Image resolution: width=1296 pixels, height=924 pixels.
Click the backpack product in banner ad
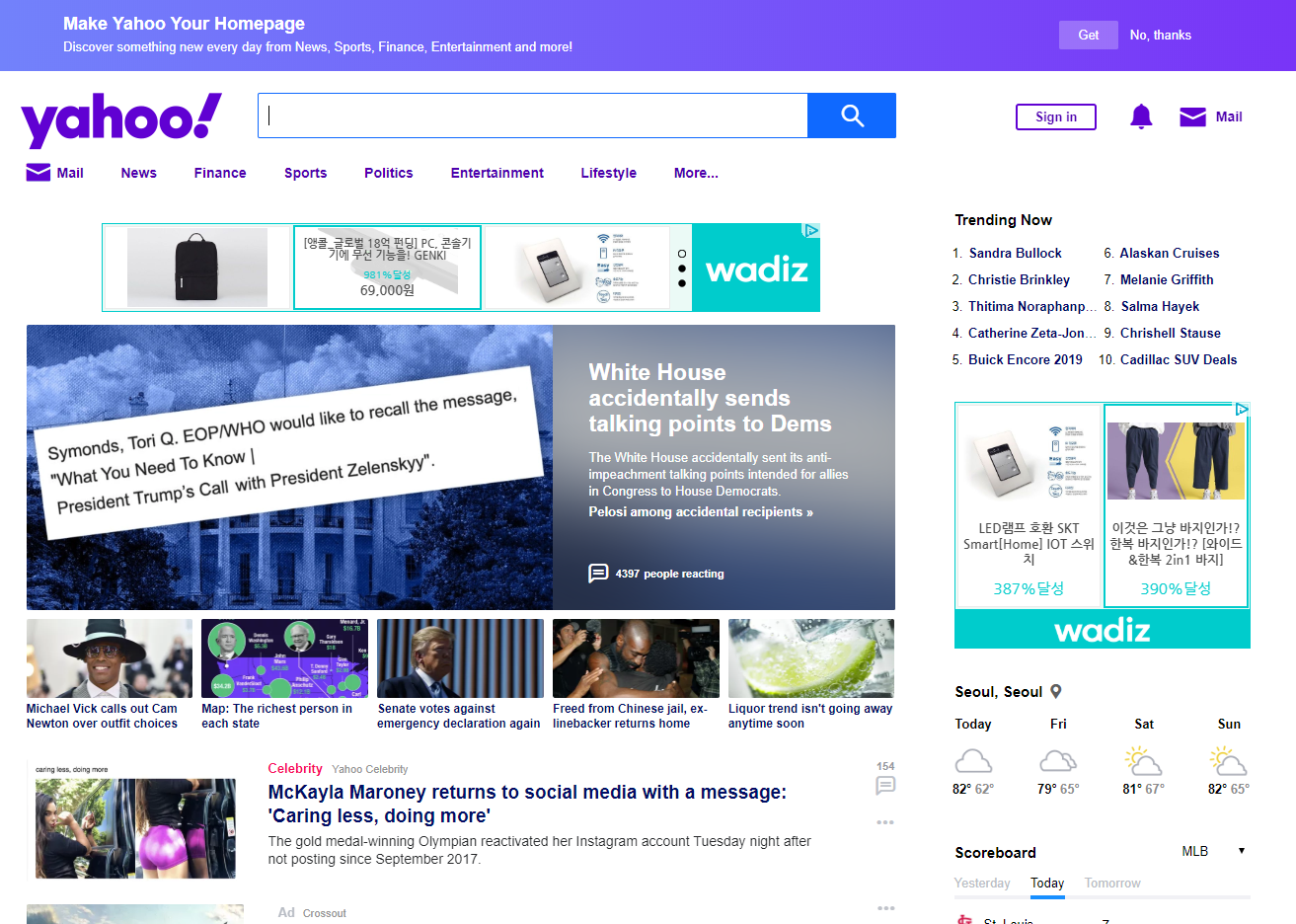click(x=197, y=268)
